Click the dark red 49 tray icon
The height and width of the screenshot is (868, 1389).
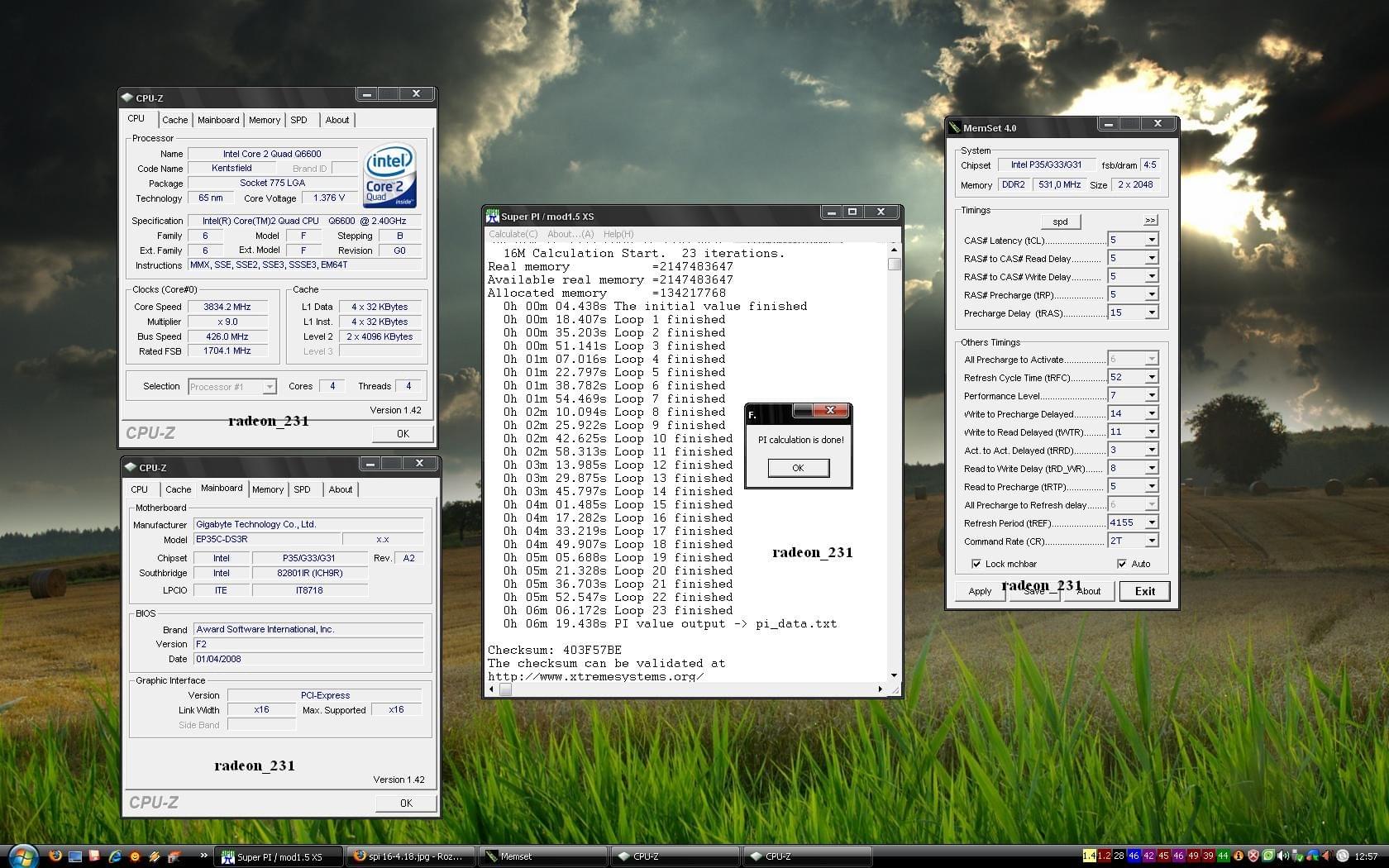[1194, 856]
